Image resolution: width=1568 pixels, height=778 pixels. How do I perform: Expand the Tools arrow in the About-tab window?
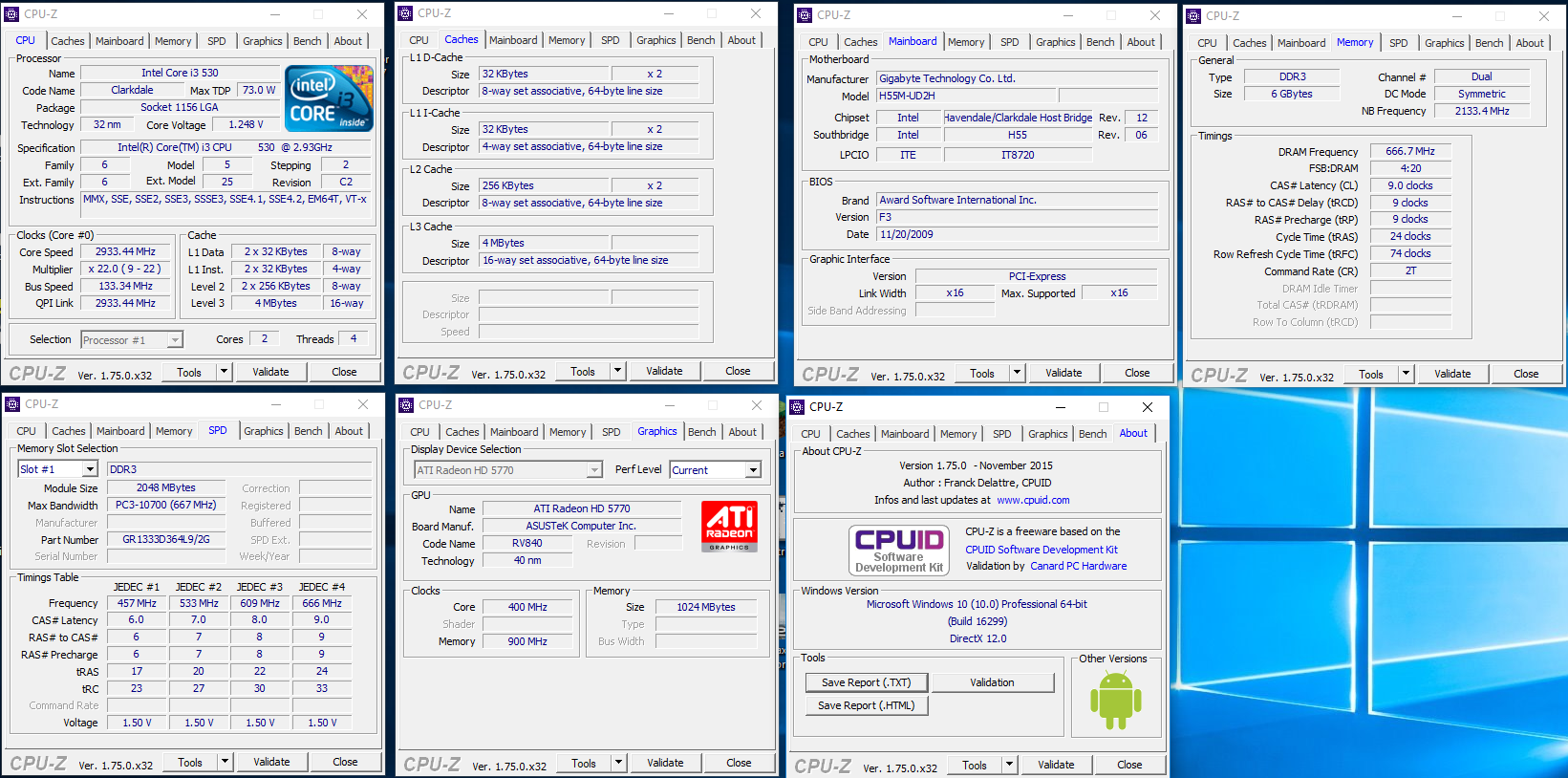(1010, 765)
